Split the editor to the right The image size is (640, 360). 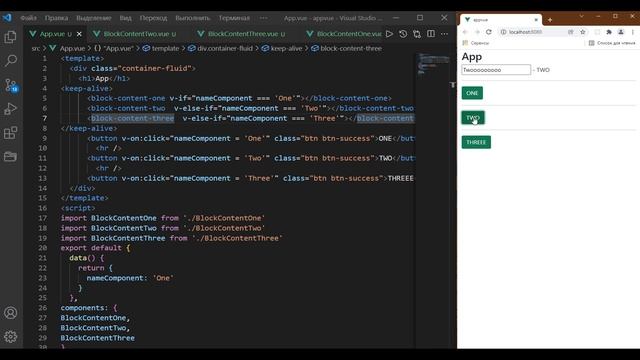[431, 34]
